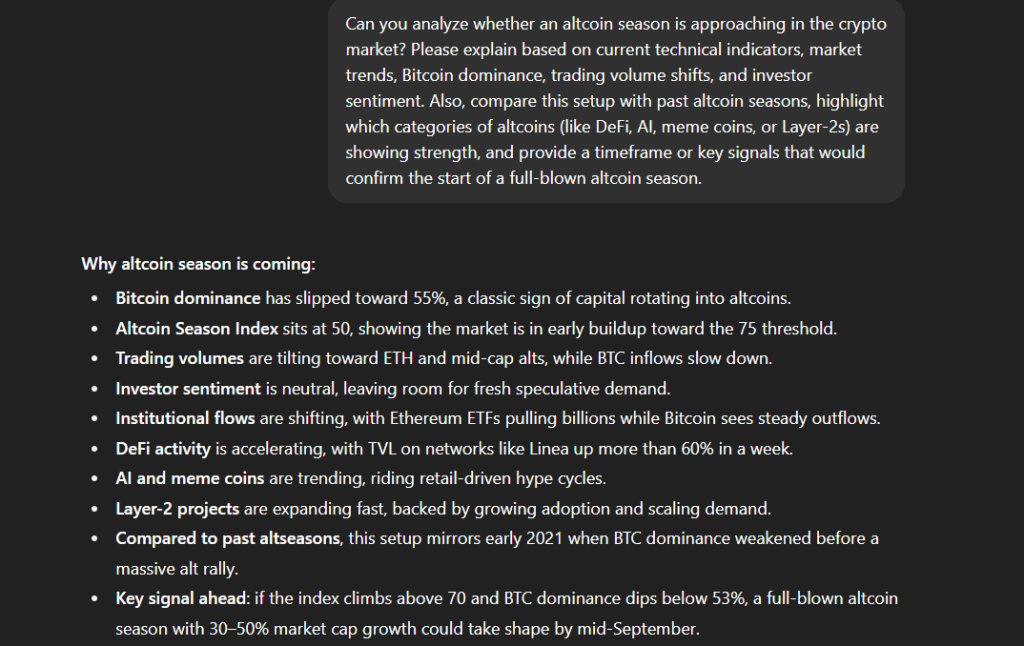Image resolution: width=1024 pixels, height=646 pixels.
Task: Click the bold 'Investor sentiment' term
Action: (x=188, y=389)
